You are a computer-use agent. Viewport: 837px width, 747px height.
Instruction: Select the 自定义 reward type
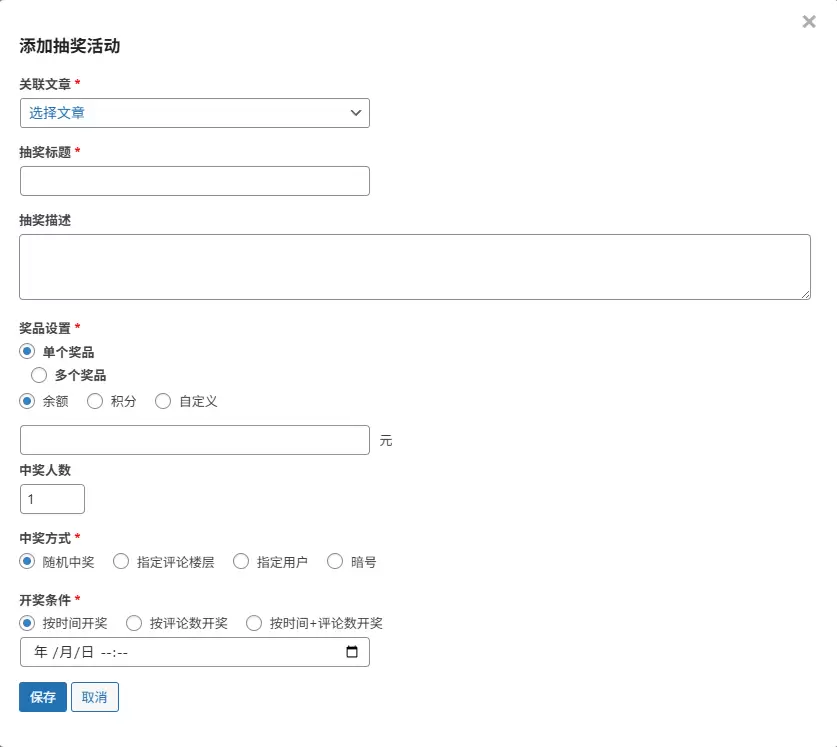(163, 401)
